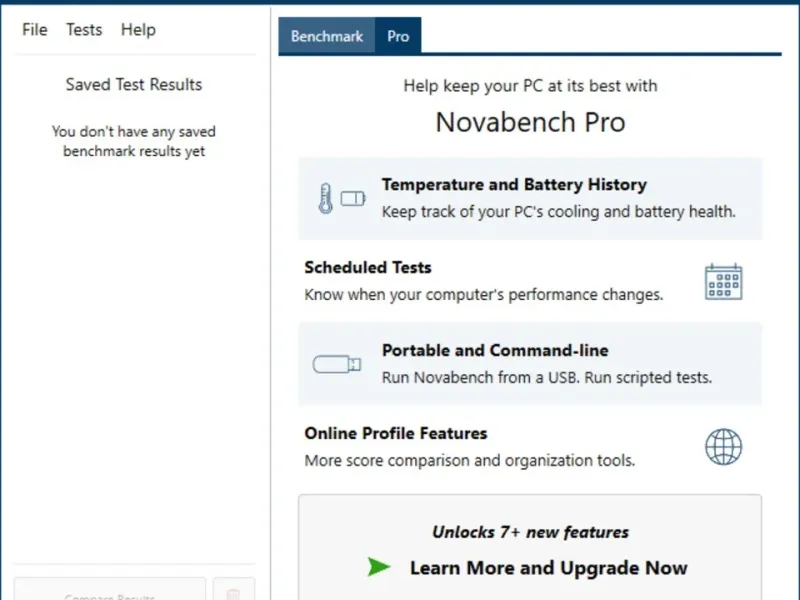Screen dimensions: 800x600
Task: Click the Scheduled Tests calendar icon
Action: pyautogui.click(x=723, y=282)
